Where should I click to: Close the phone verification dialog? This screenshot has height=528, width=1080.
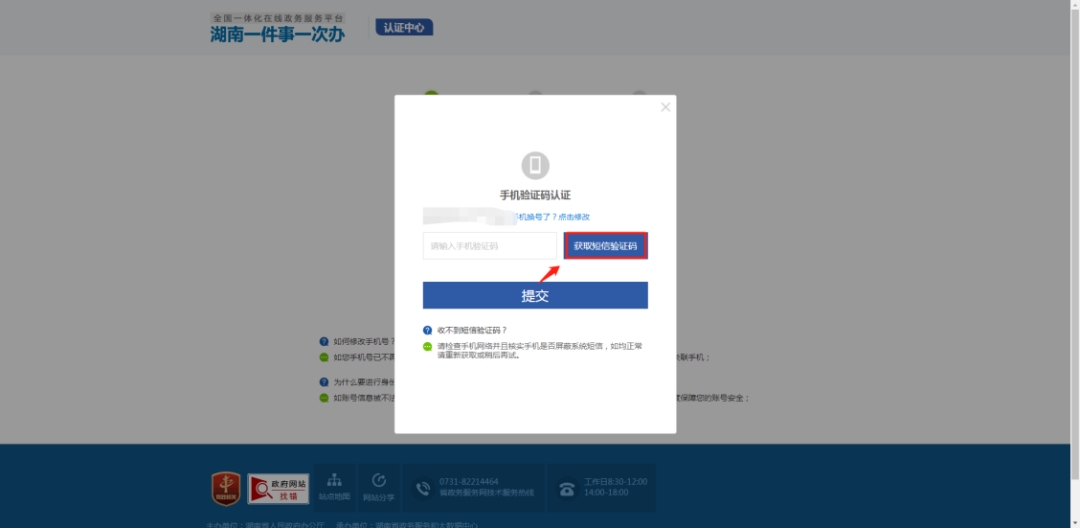(665, 107)
